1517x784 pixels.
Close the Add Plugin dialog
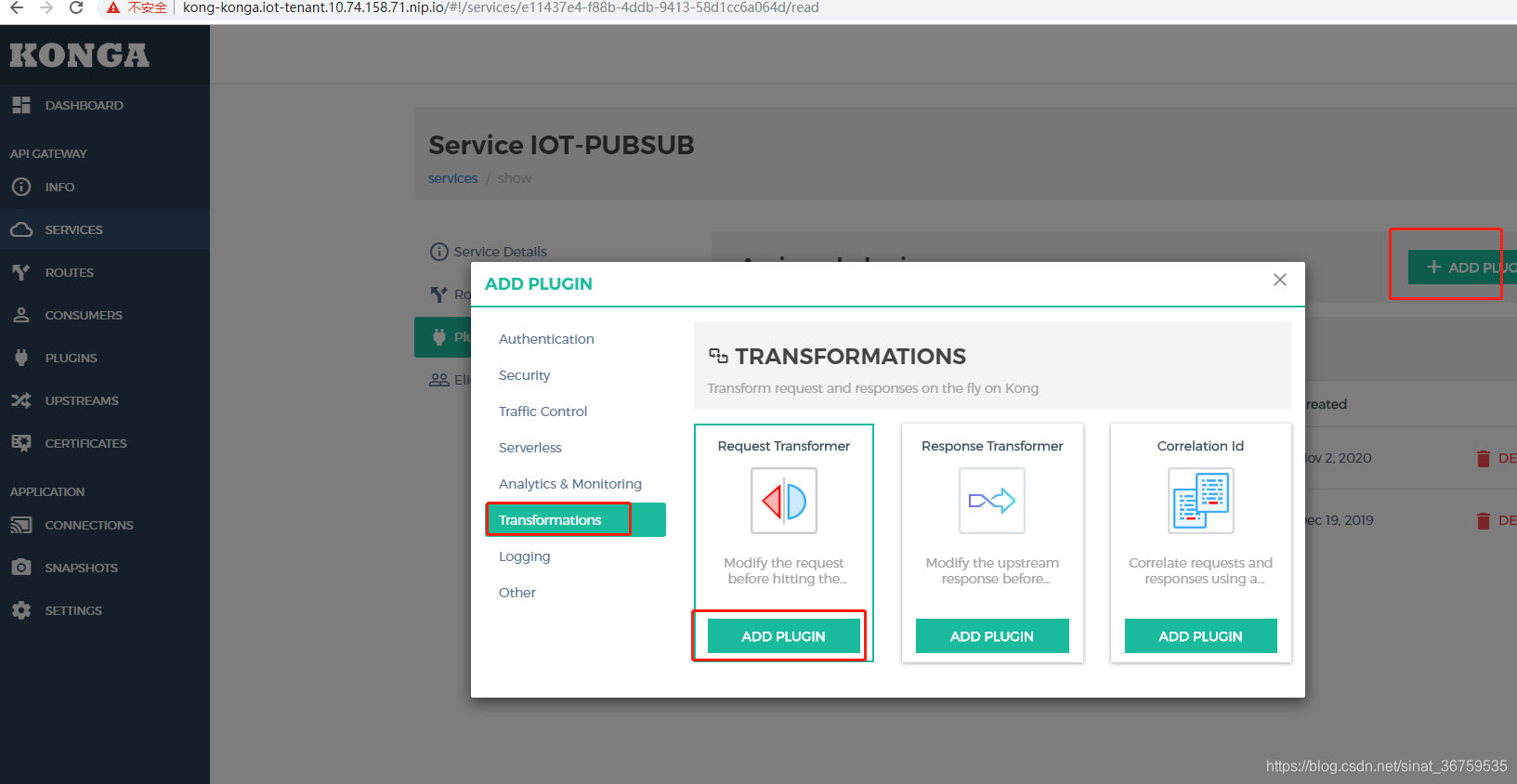click(1280, 280)
